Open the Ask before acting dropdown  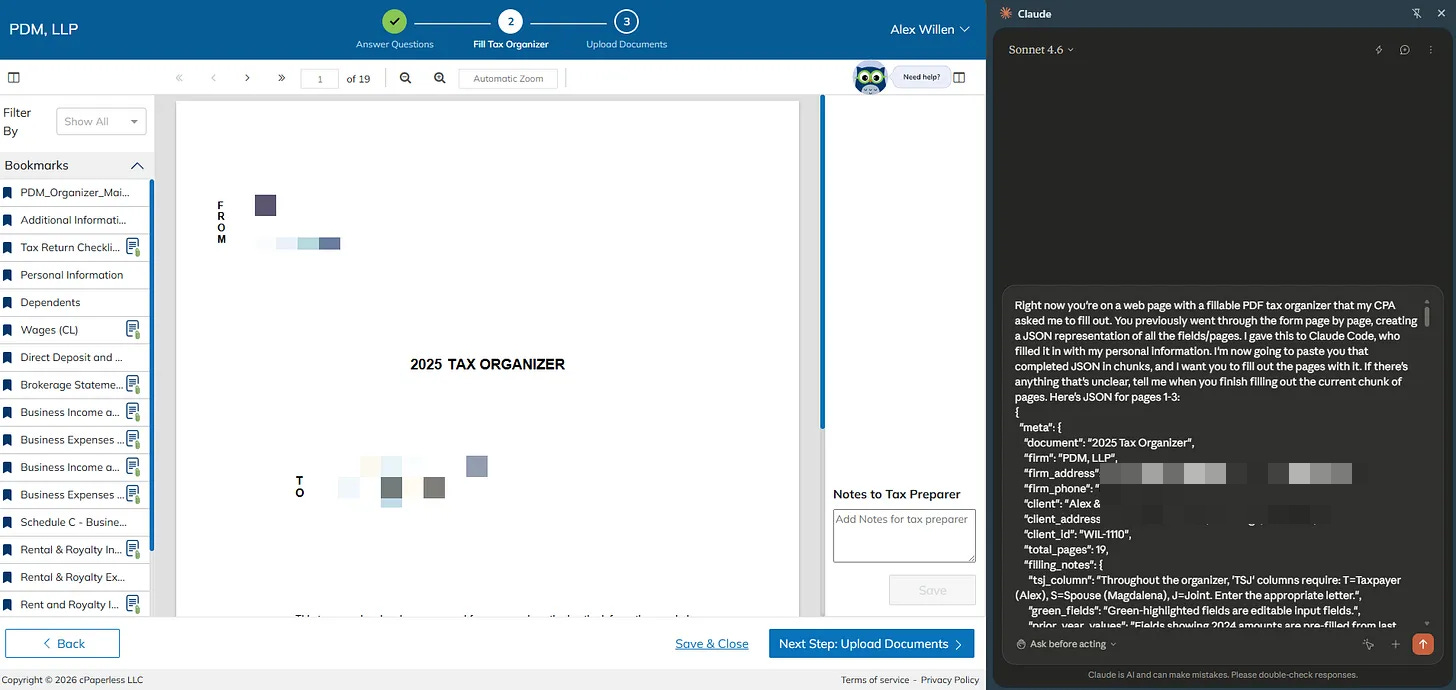click(1066, 644)
